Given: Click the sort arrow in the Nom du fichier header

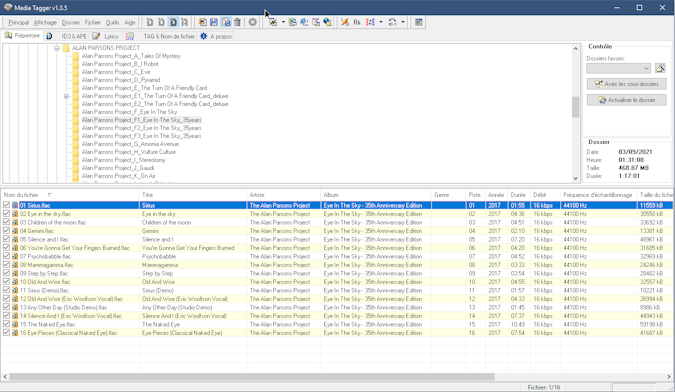Looking at the screenshot, I should click(50, 195).
